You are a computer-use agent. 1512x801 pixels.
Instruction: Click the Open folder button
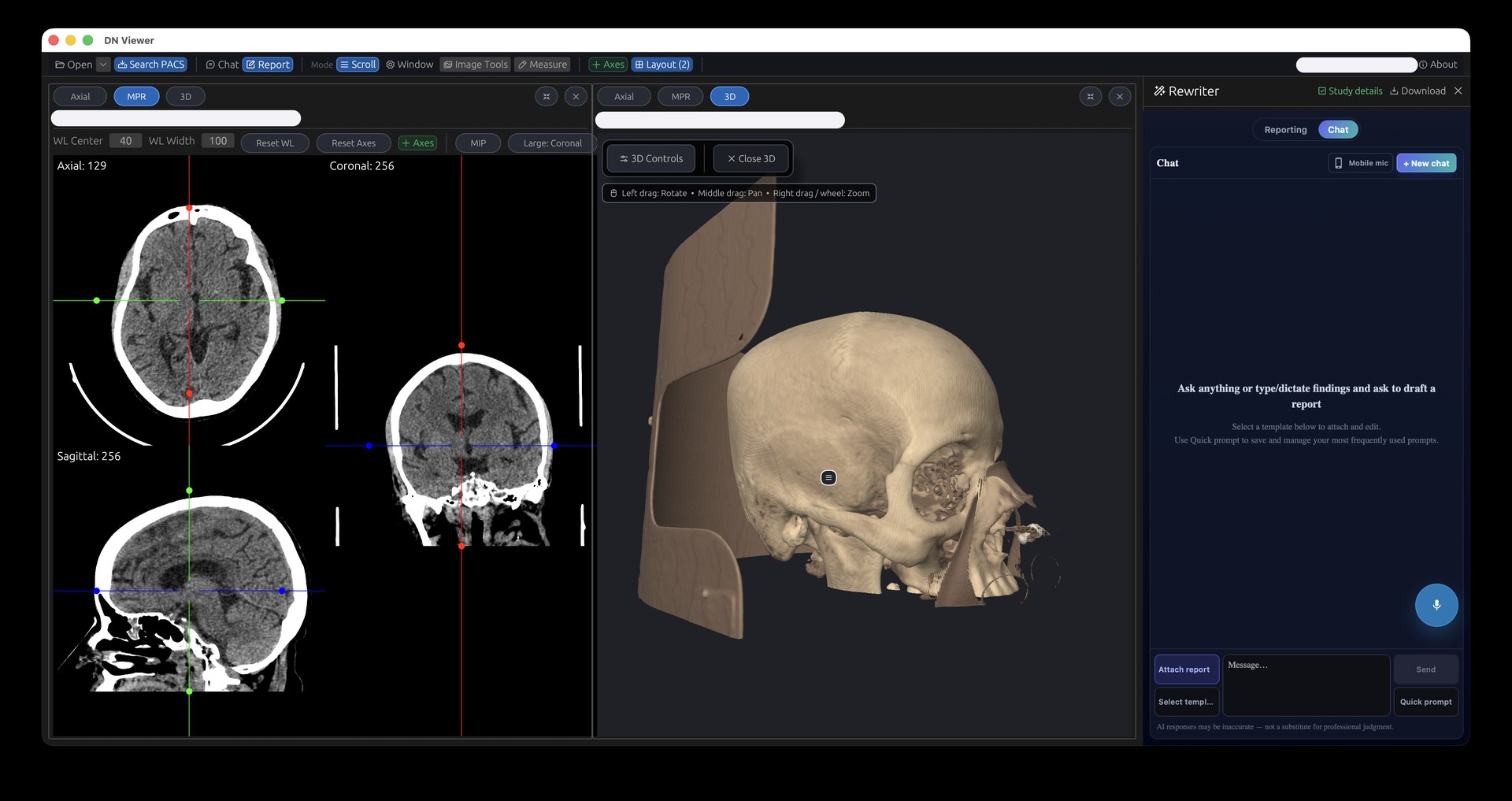(x=73, y=65)
